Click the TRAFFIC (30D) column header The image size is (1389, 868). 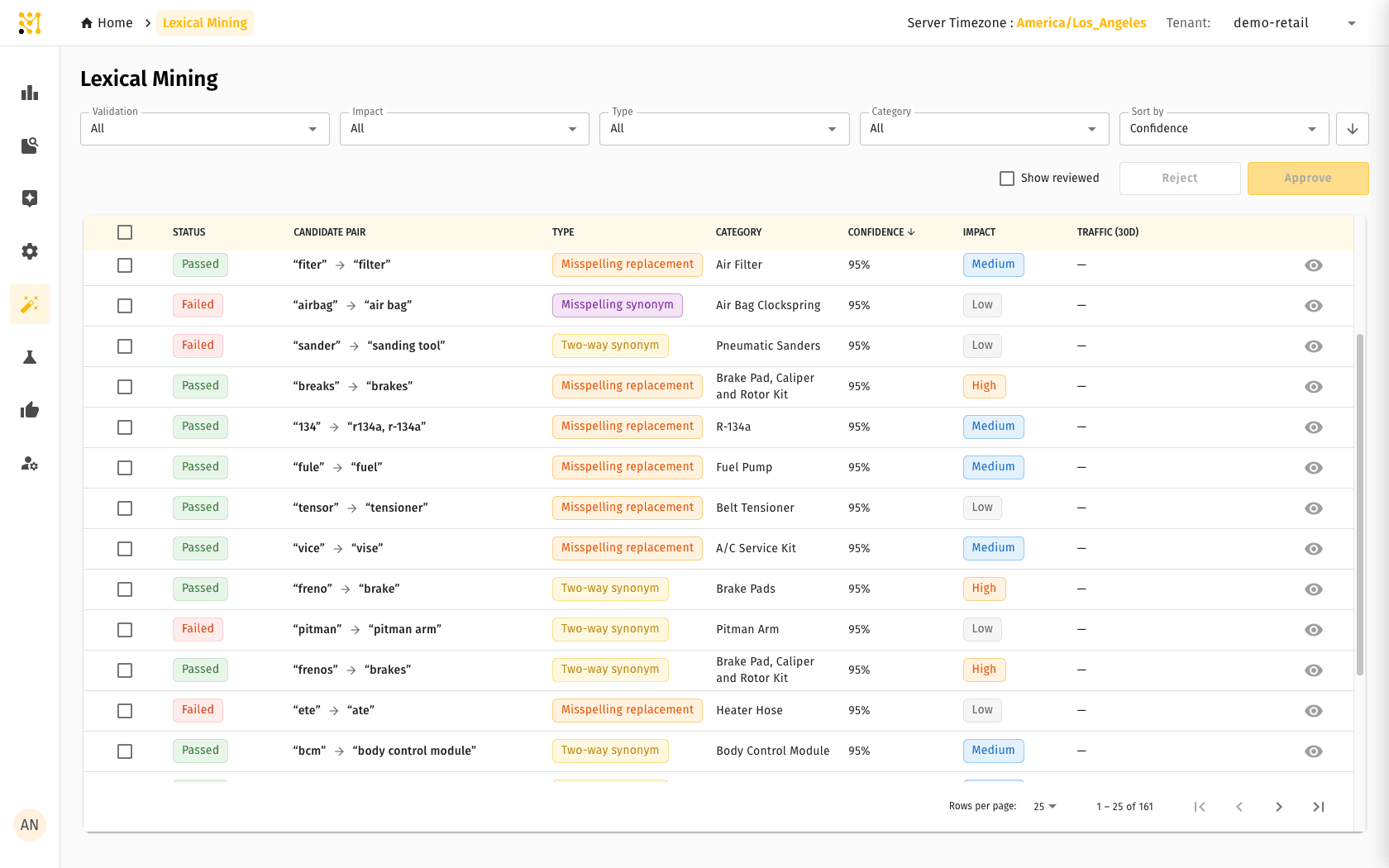click(x=1108, y=232)
